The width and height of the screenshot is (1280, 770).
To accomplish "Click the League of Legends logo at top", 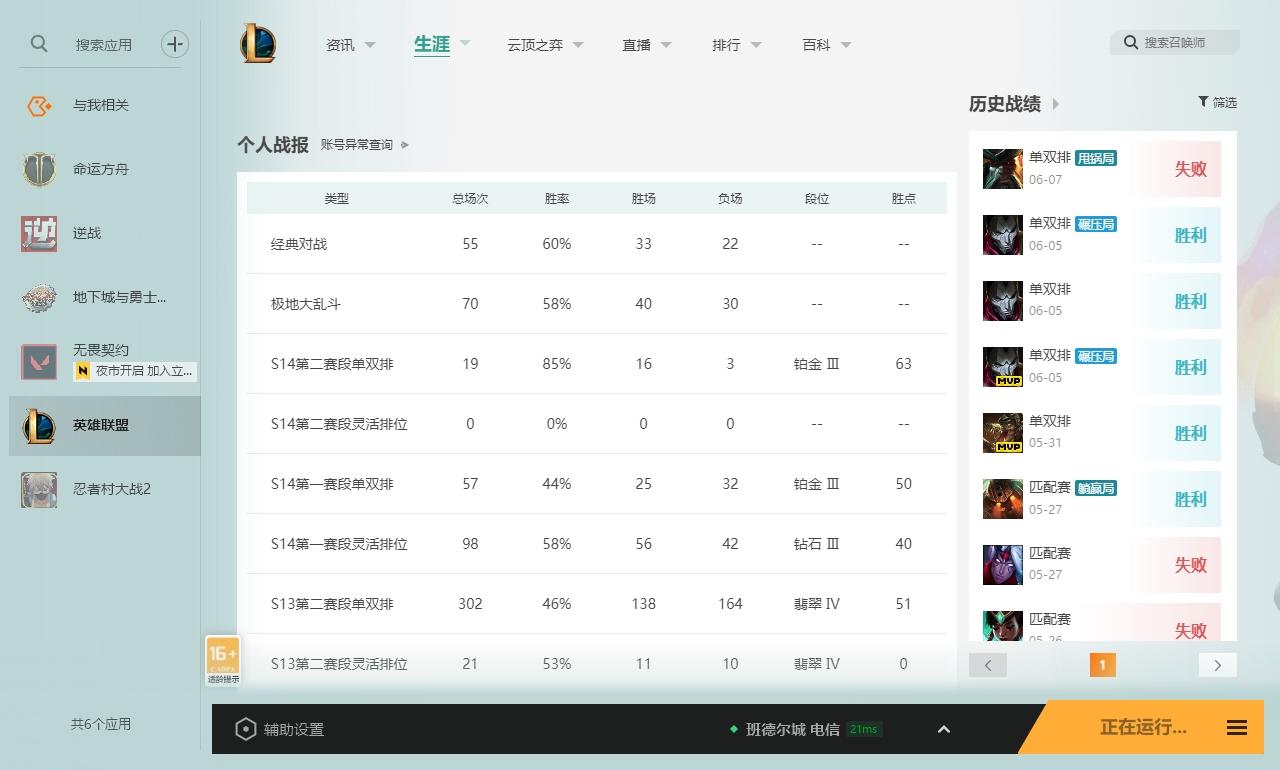I will 256,43.
